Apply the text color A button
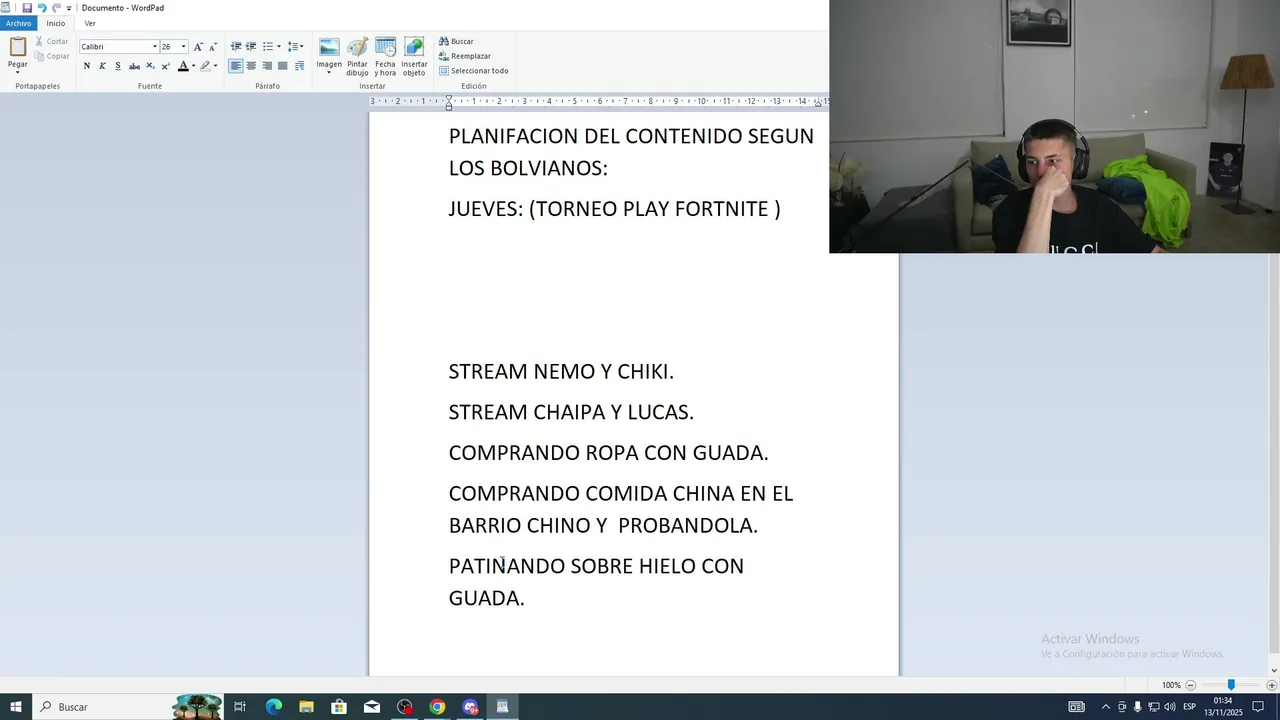Viewport: 1280px width, 720px height. [183, 66]
